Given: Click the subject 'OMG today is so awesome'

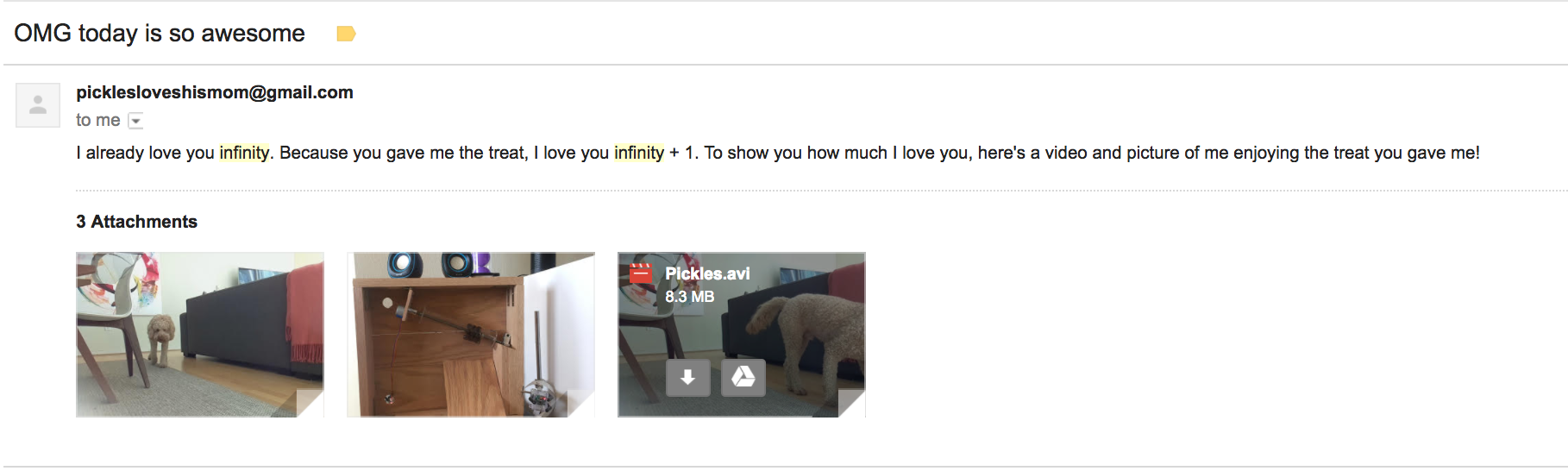Looking at the screenshot, I should 160,34.
